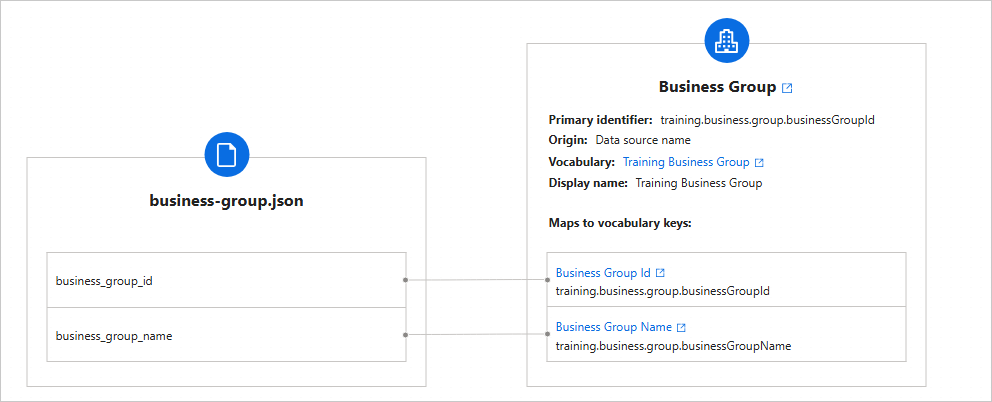This screenshot has height=402, width=992.
Task: Click connector dot left of Business Group Name
Action: click(547, 335)
